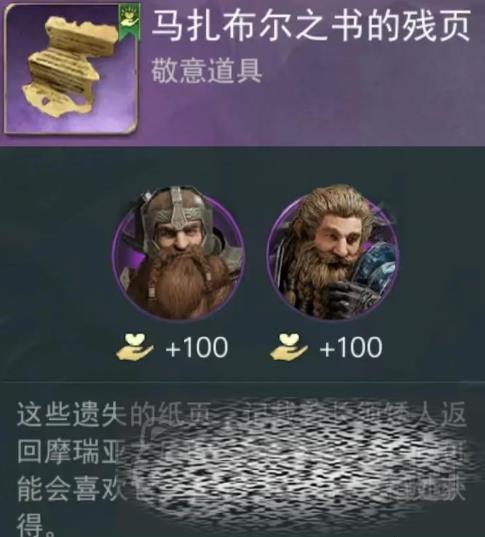Click the +100 value under second dwarf

pyautogui.click(x=351, y=347)
